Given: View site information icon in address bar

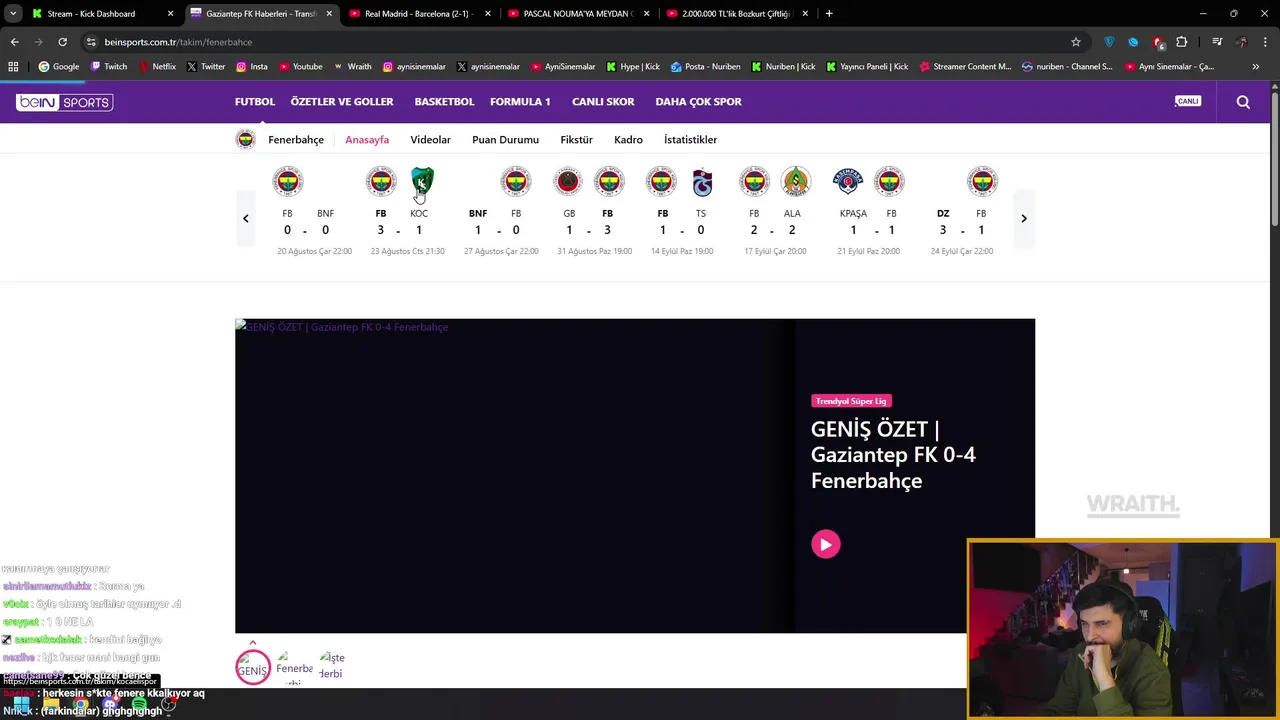Looking at the screenshot, I should click(x=91, y=42).
